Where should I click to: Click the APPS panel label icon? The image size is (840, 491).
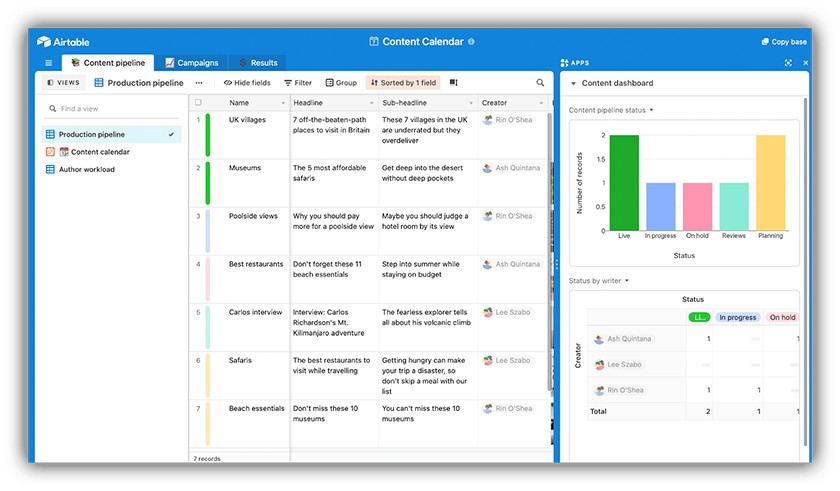click(x=564, y=63)
